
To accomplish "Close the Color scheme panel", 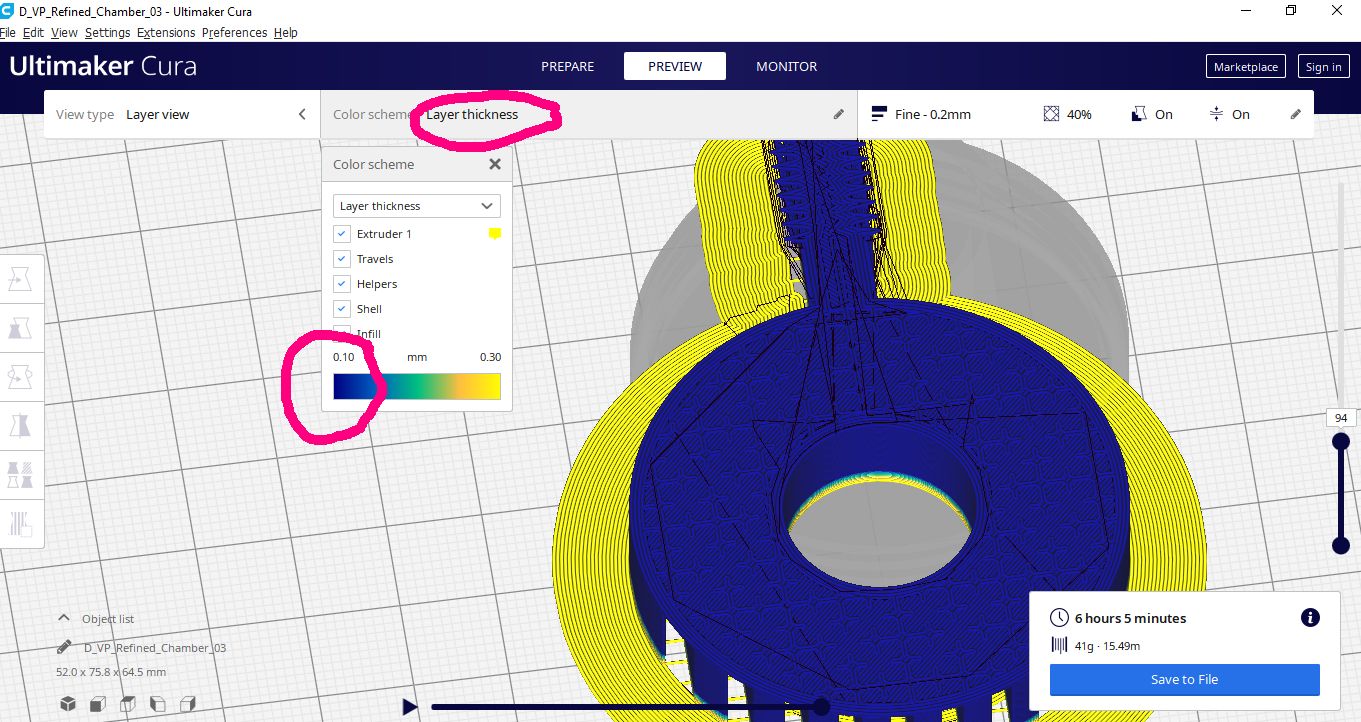I will 494,164.
